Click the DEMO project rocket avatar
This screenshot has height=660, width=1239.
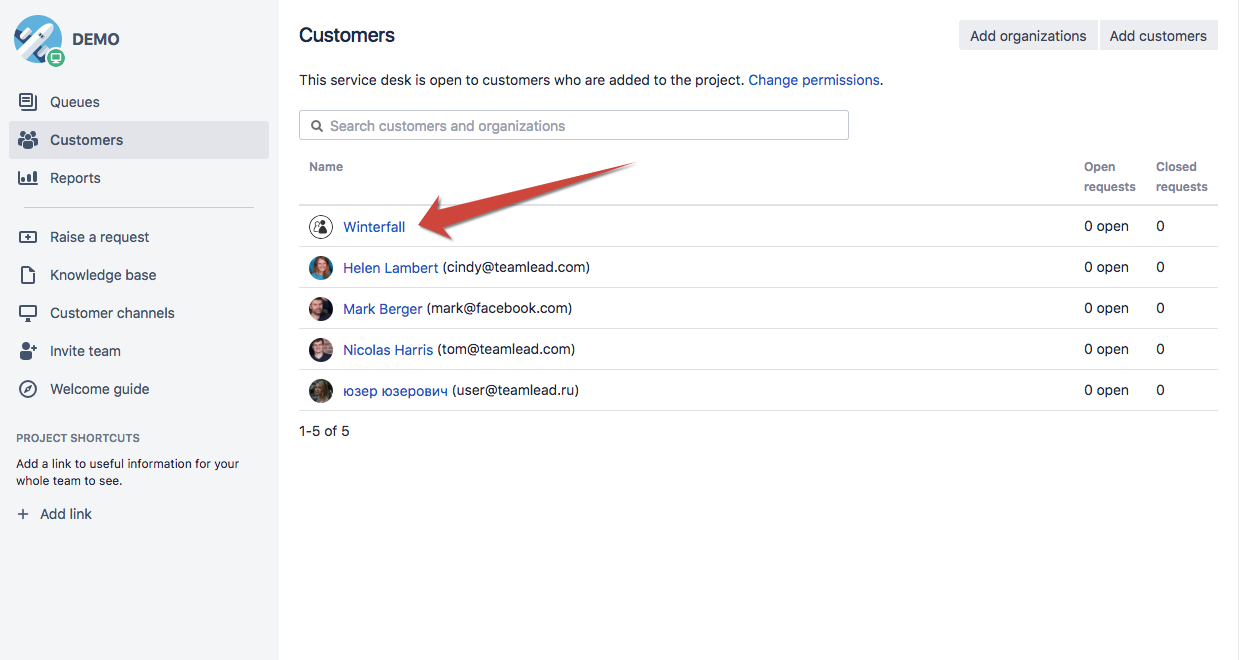[x=37, y=39]
